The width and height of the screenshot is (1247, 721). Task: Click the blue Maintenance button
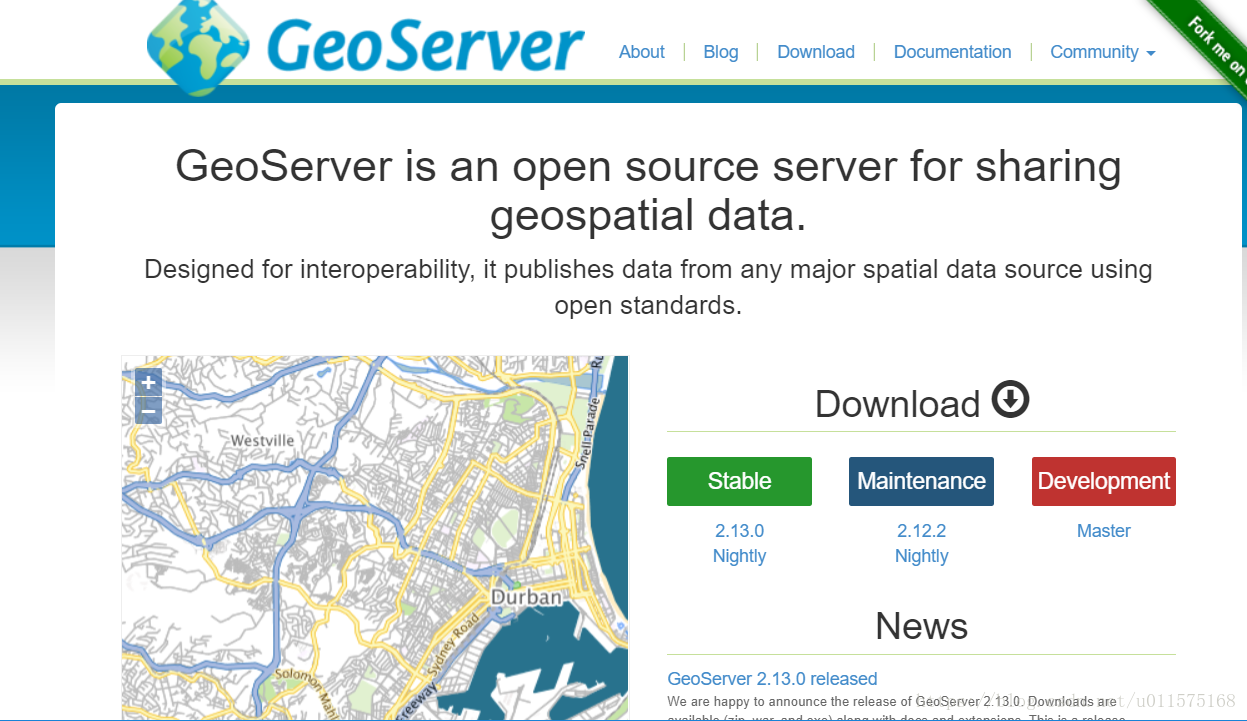coord(921,481)
